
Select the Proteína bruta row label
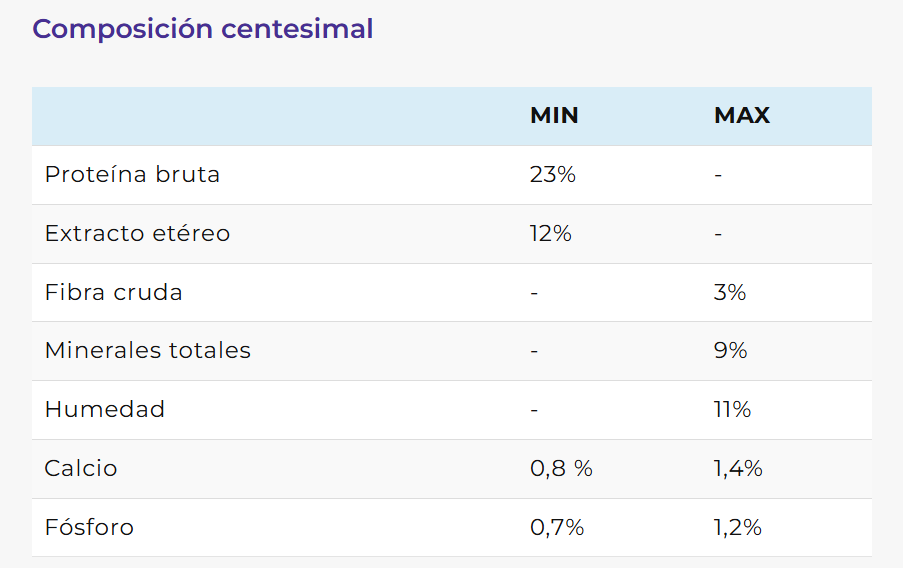132,175
